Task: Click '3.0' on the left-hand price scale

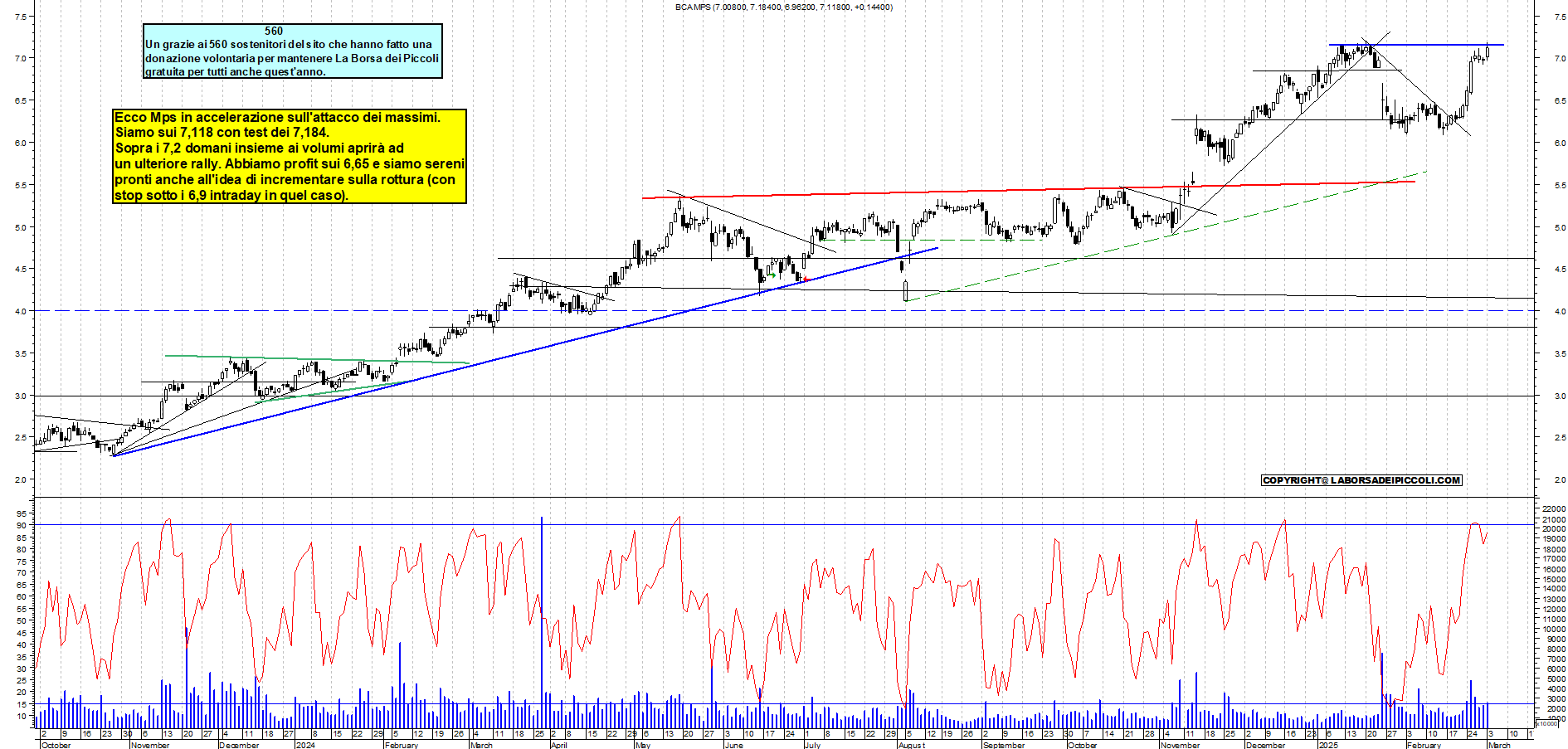Action: 21,396
